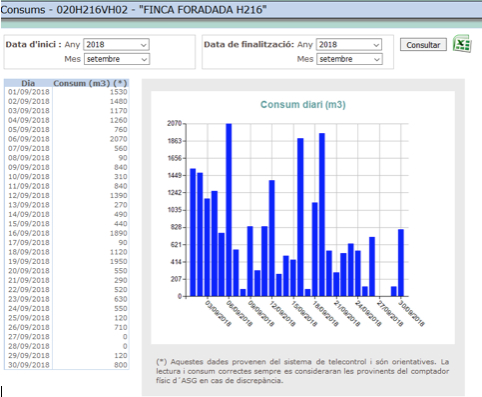Open the end year 2018 dropdown
Image resolution: width=482 pixels, height=397 pixels.
point(349,45)
